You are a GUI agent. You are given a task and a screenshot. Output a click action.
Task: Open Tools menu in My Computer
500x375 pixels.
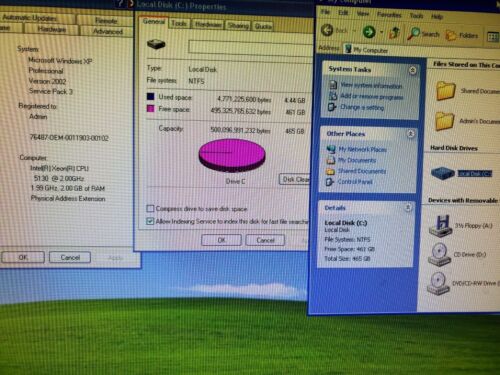[416, 16]
